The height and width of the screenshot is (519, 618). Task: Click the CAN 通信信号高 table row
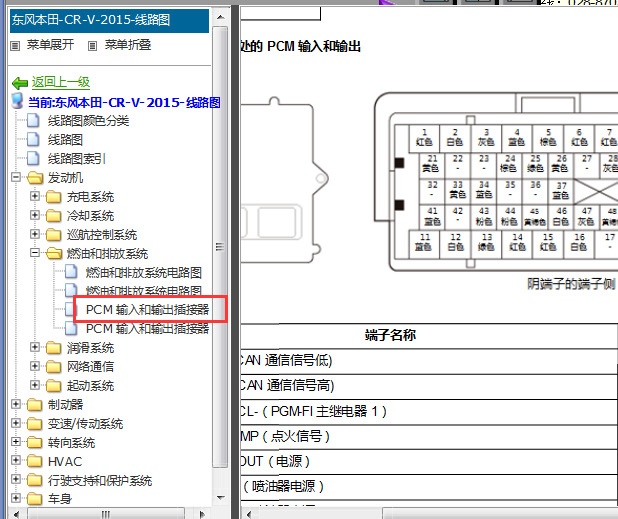(x=429, y=386)
